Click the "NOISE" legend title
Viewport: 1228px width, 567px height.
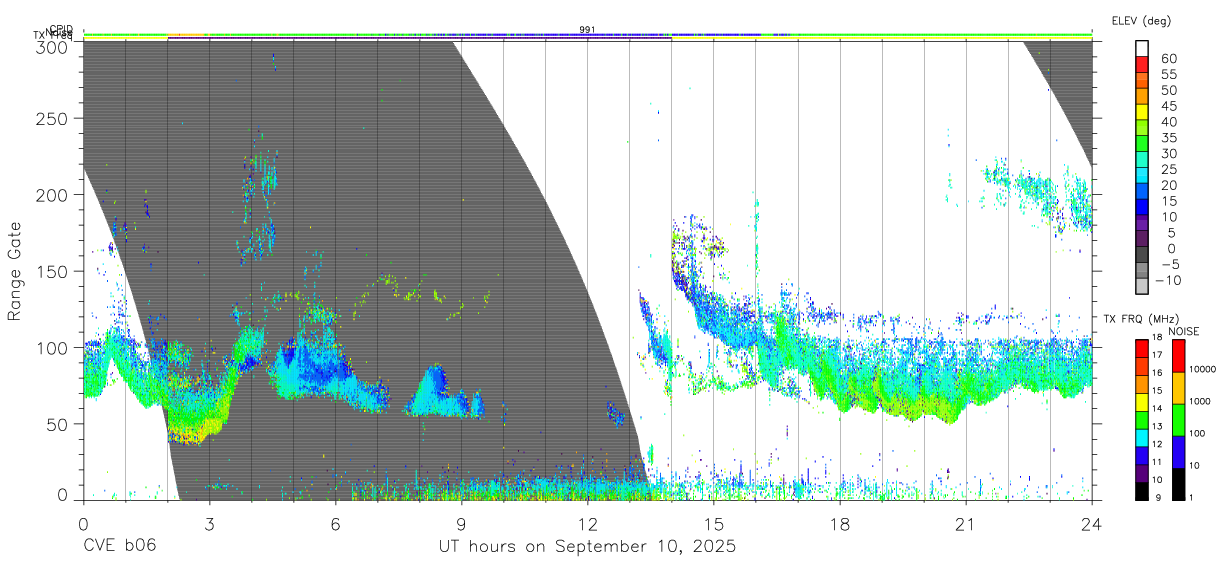coord(1183,331)
